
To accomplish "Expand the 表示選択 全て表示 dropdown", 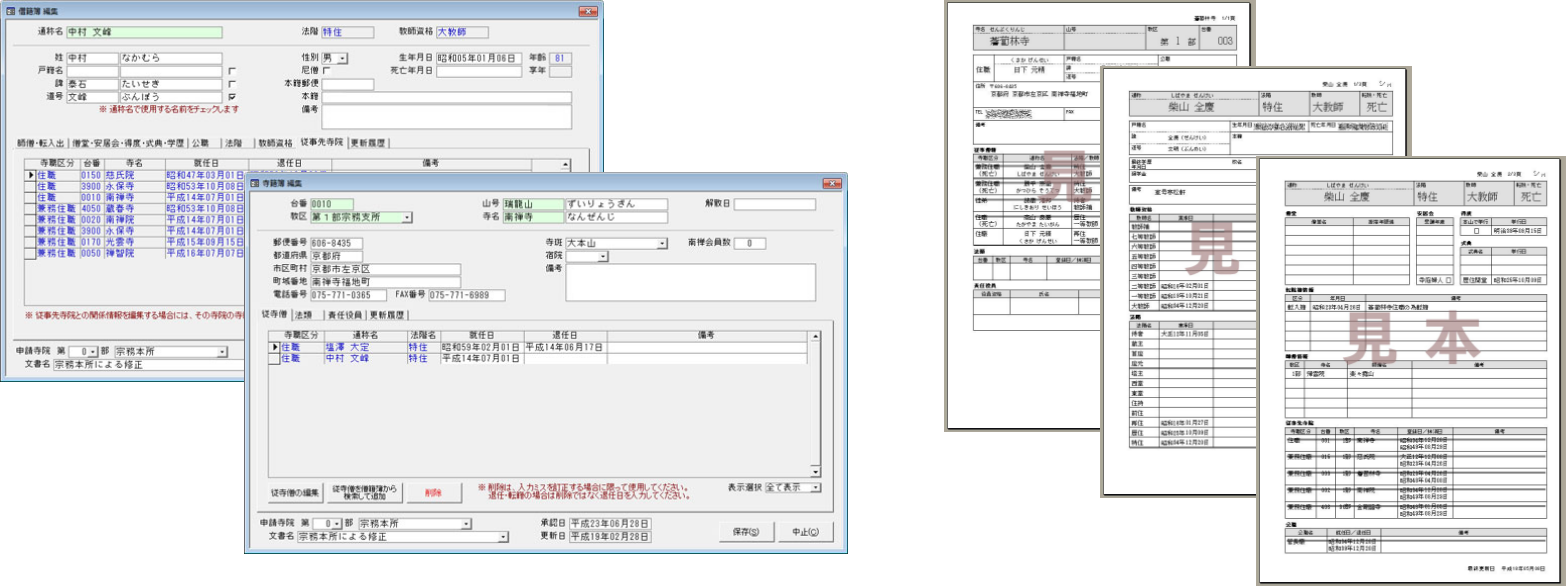I will click(816, 488).
